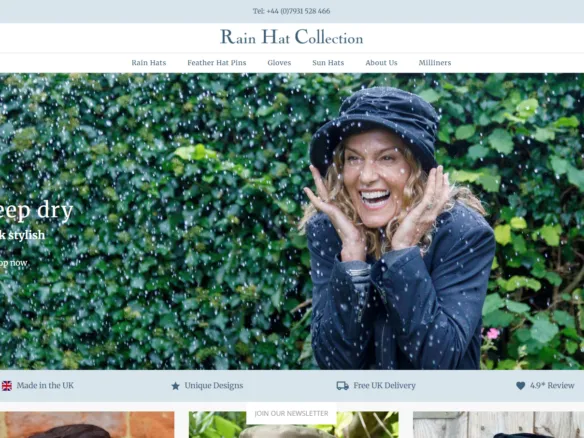
Task: Open the Rain Hats menu
Action: click(x=149, y=63)
